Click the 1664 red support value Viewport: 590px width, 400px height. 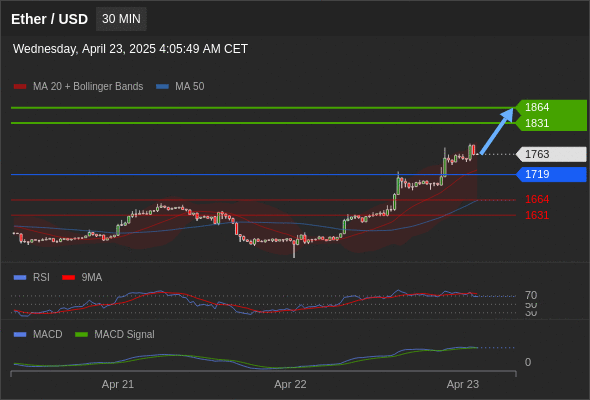tap(537, 199)
